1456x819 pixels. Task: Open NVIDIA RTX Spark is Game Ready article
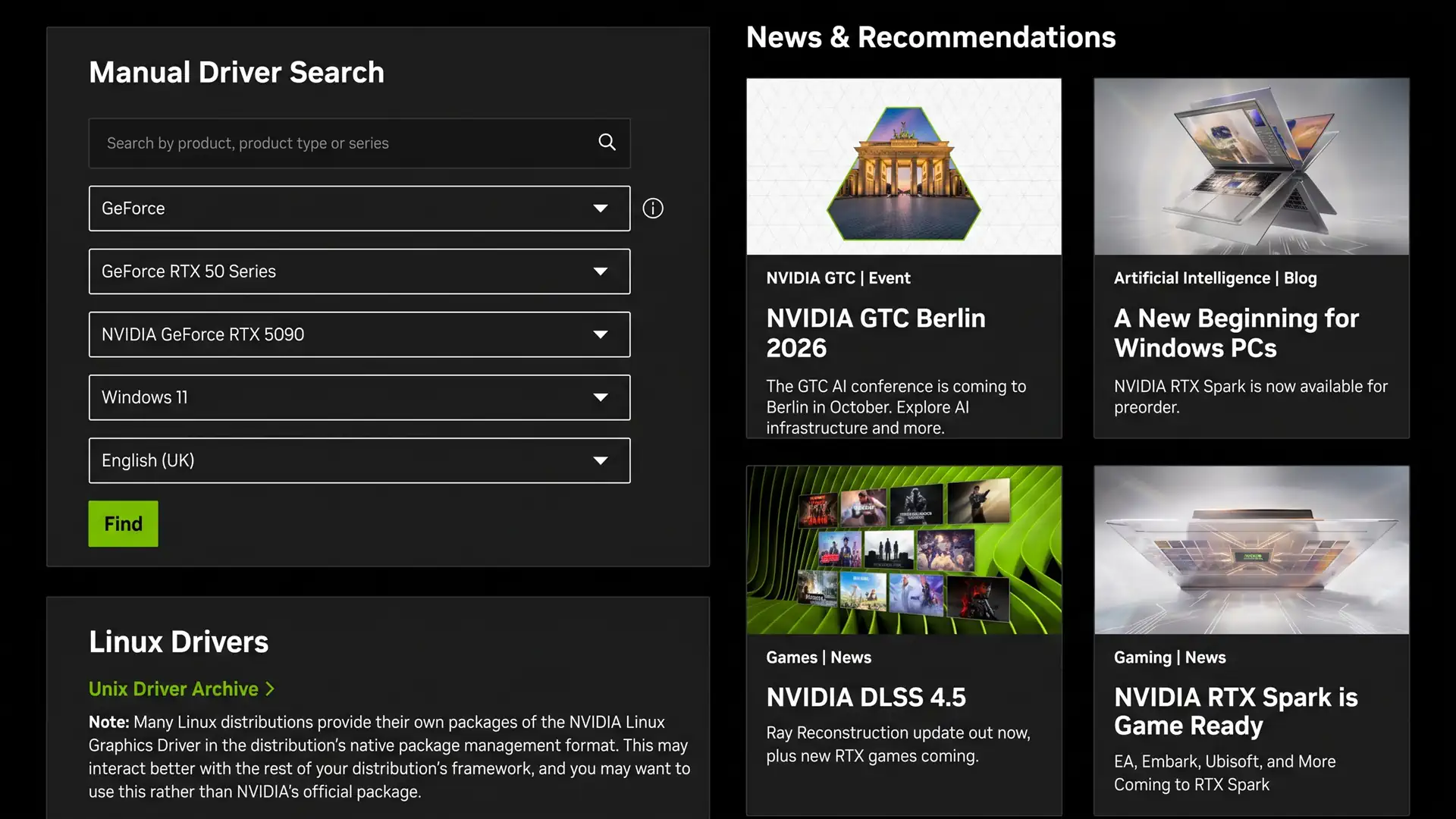[x=1236, y=711]
